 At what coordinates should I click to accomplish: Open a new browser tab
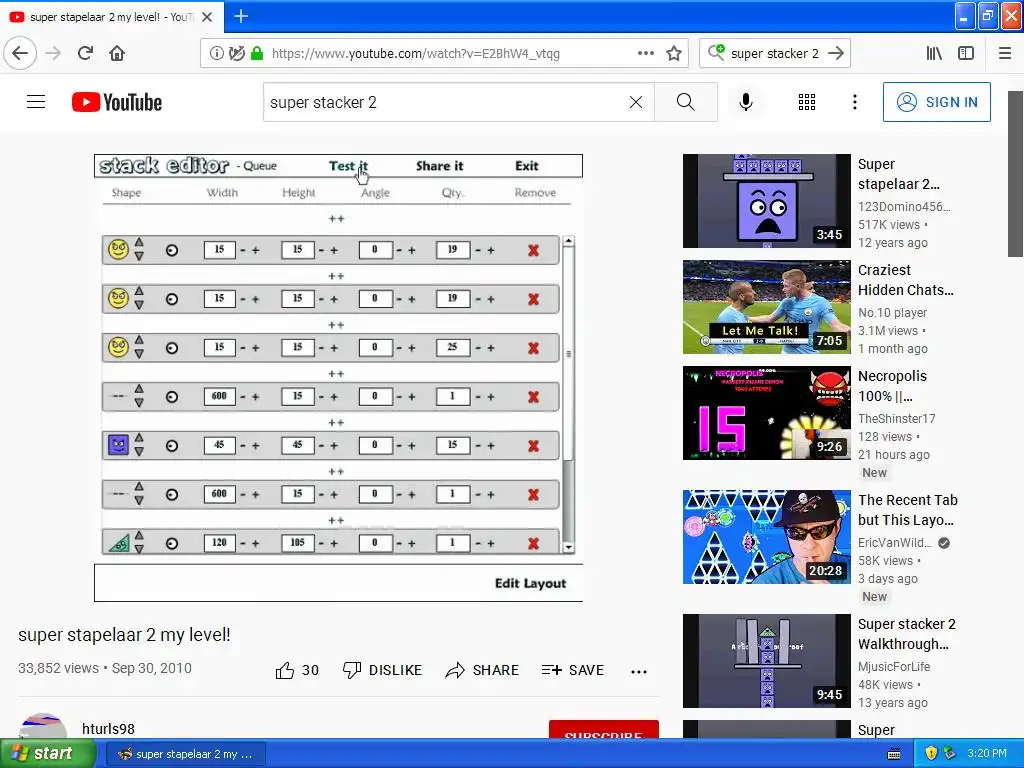pyautogui.click(x=240, y=16)
